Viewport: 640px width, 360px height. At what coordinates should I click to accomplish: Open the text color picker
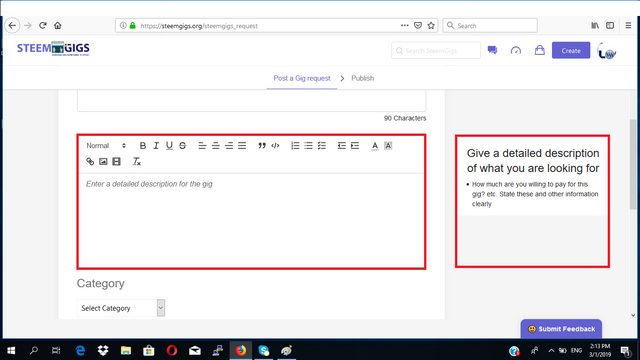pos(375,145)
